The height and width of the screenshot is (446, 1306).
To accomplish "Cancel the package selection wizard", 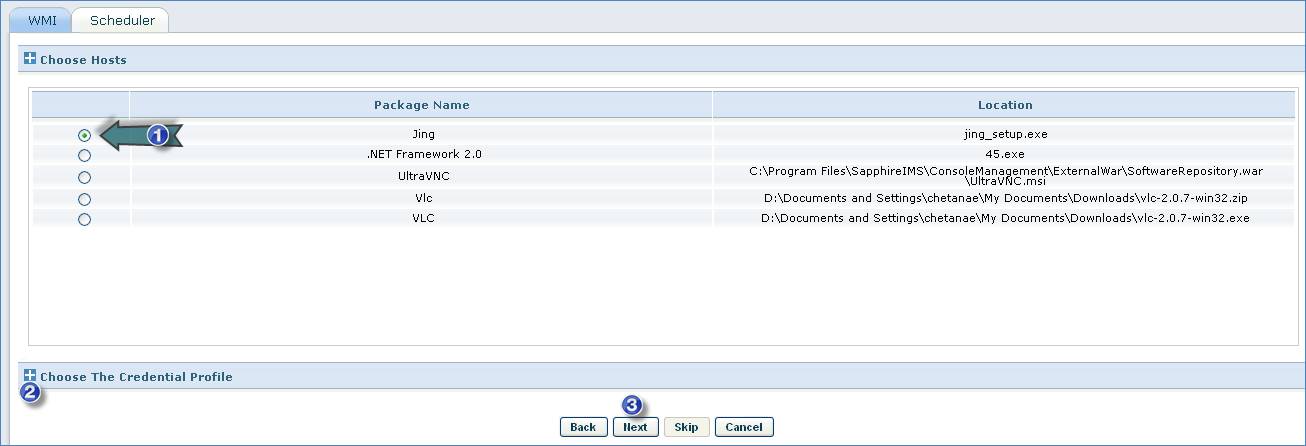I will [x=744, y=427].
